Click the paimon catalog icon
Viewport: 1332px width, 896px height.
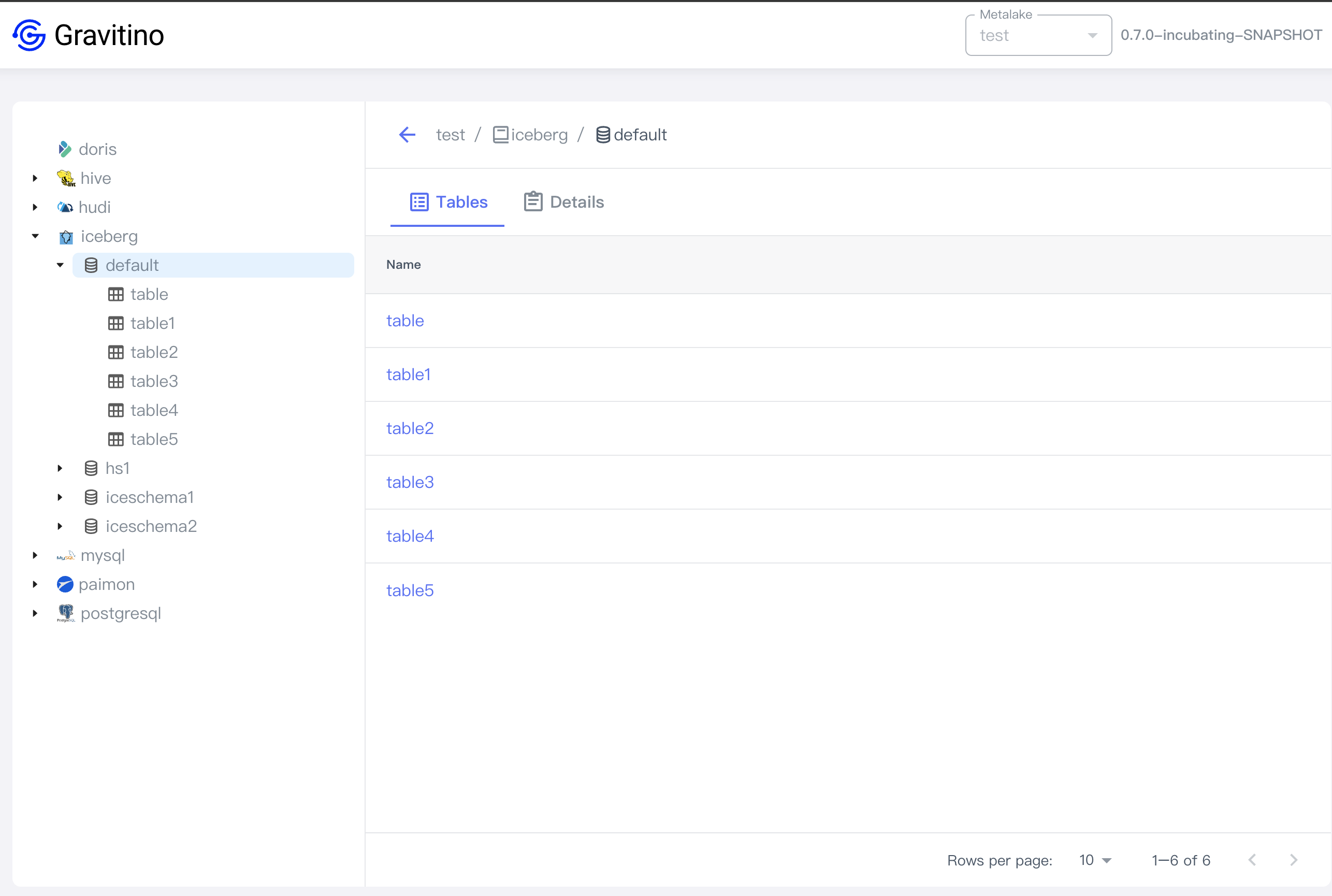coord(66,584)
